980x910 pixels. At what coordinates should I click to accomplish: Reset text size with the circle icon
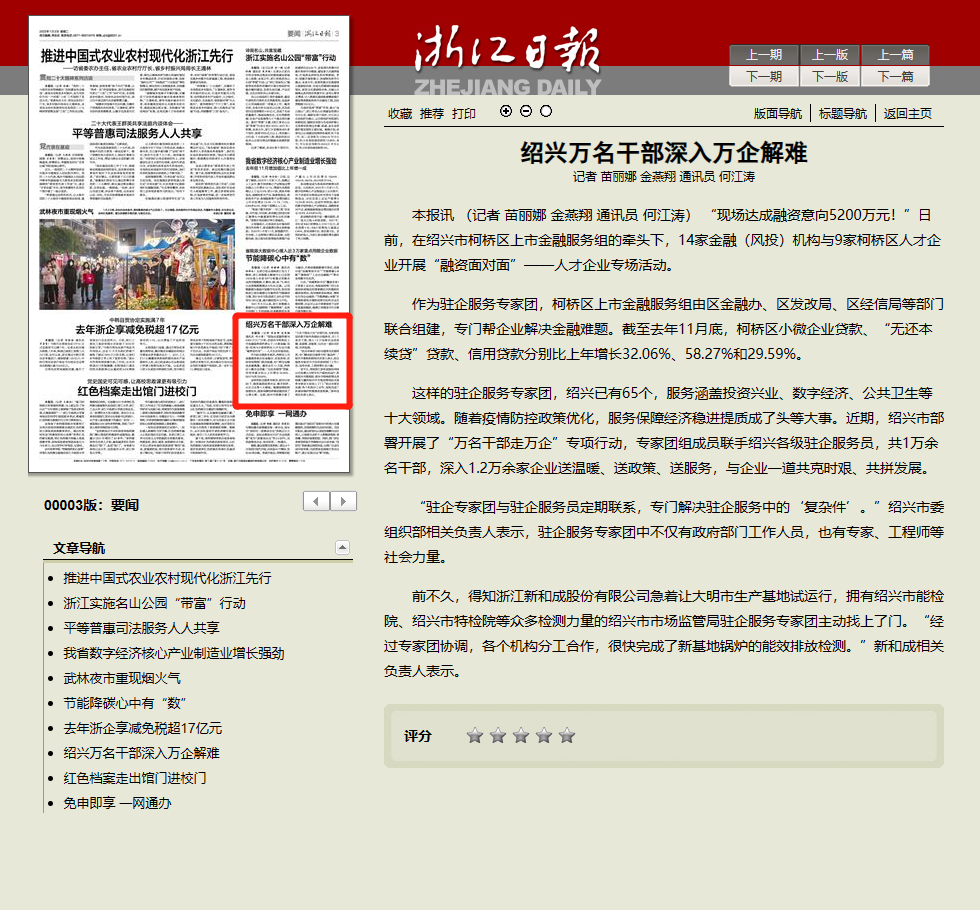(546, 111)
